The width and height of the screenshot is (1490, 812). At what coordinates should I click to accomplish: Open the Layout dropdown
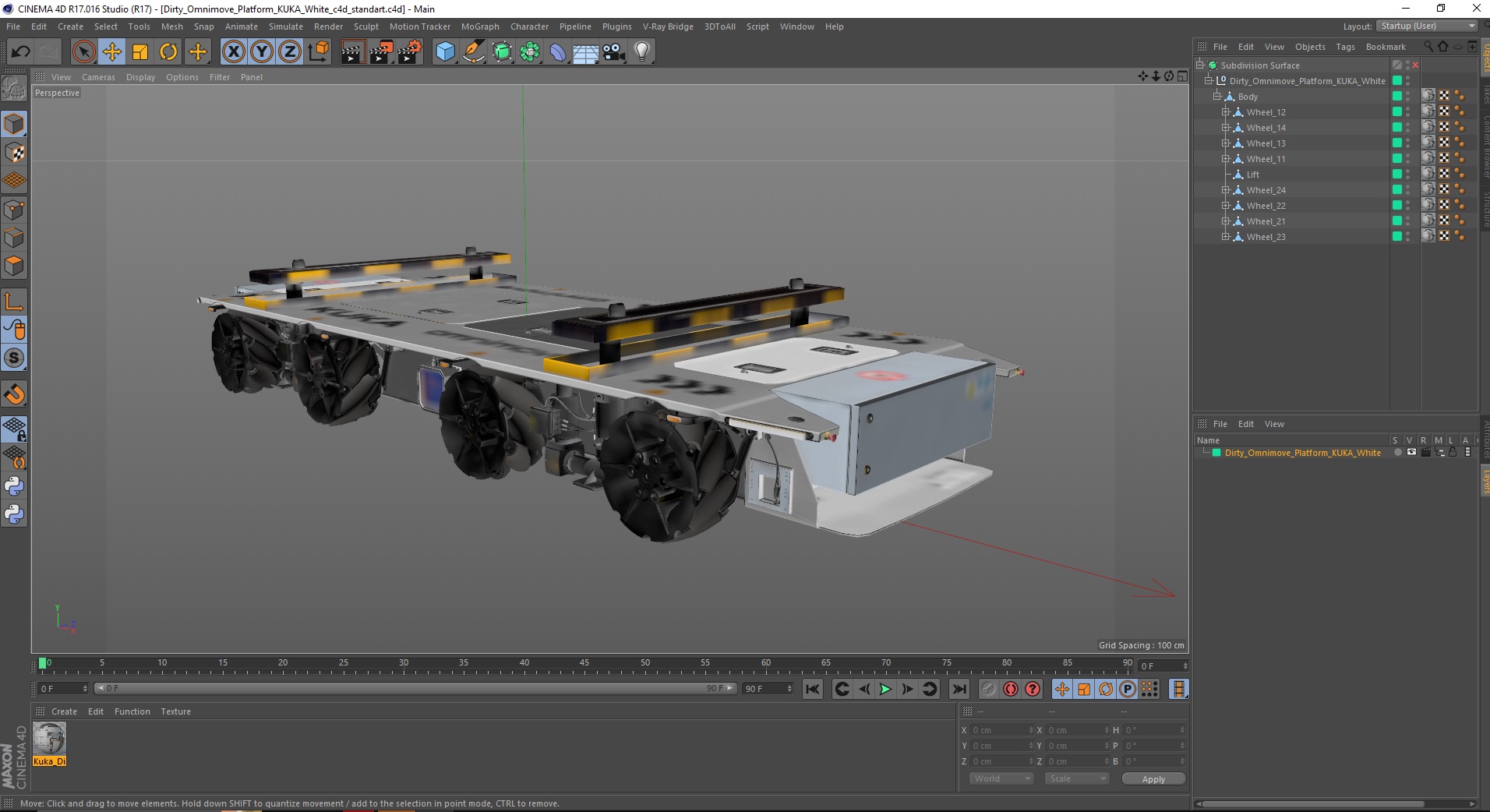click(1427, 26)
